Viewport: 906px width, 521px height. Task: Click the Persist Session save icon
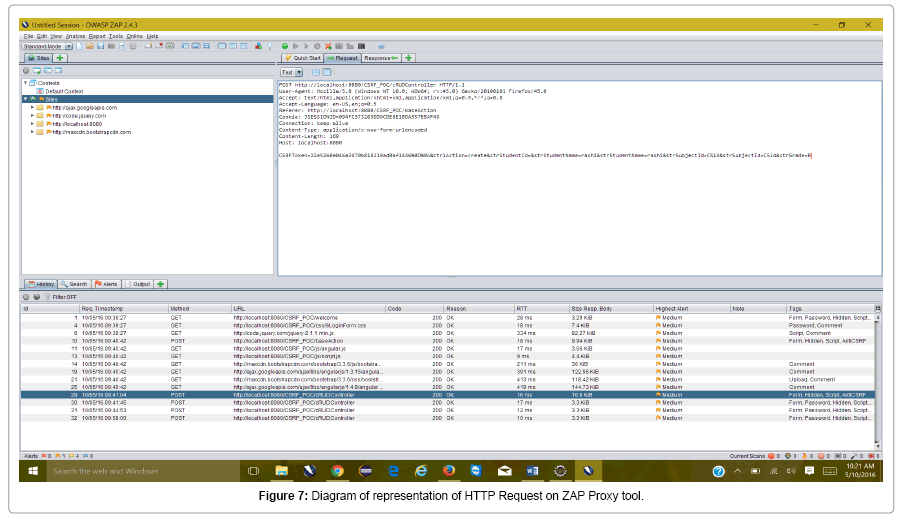pyautogui.click(x=101, y=46)
